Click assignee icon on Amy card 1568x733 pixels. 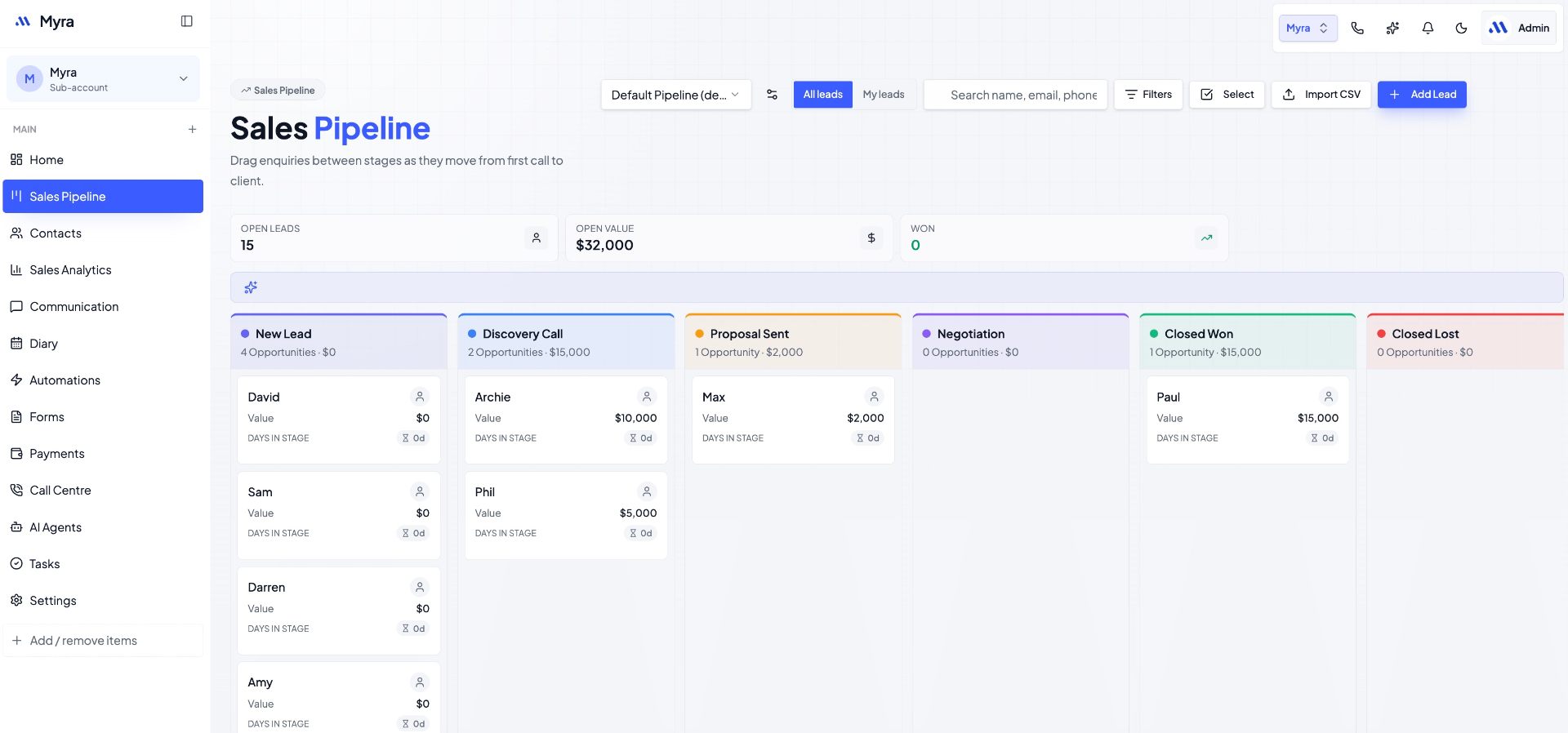[420, 682]
